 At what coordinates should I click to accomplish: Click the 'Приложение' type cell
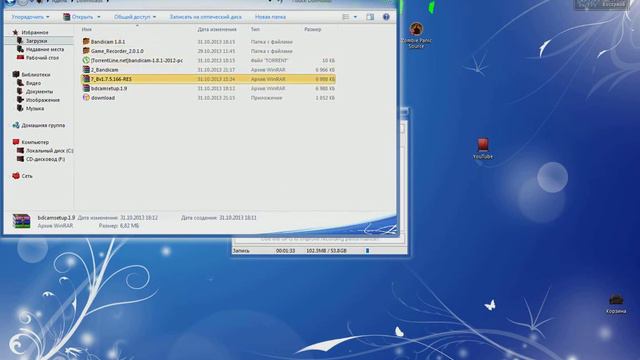(267, 98)
